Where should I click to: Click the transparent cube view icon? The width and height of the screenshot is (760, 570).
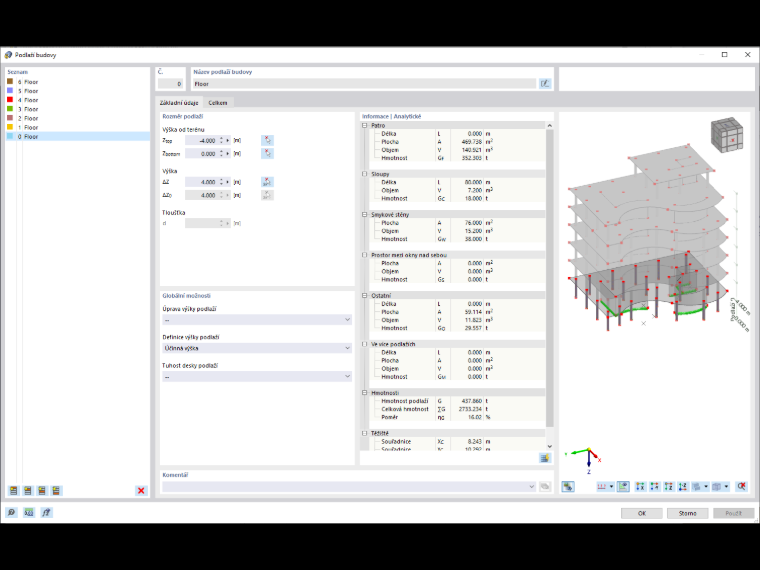tap(717, 486)
